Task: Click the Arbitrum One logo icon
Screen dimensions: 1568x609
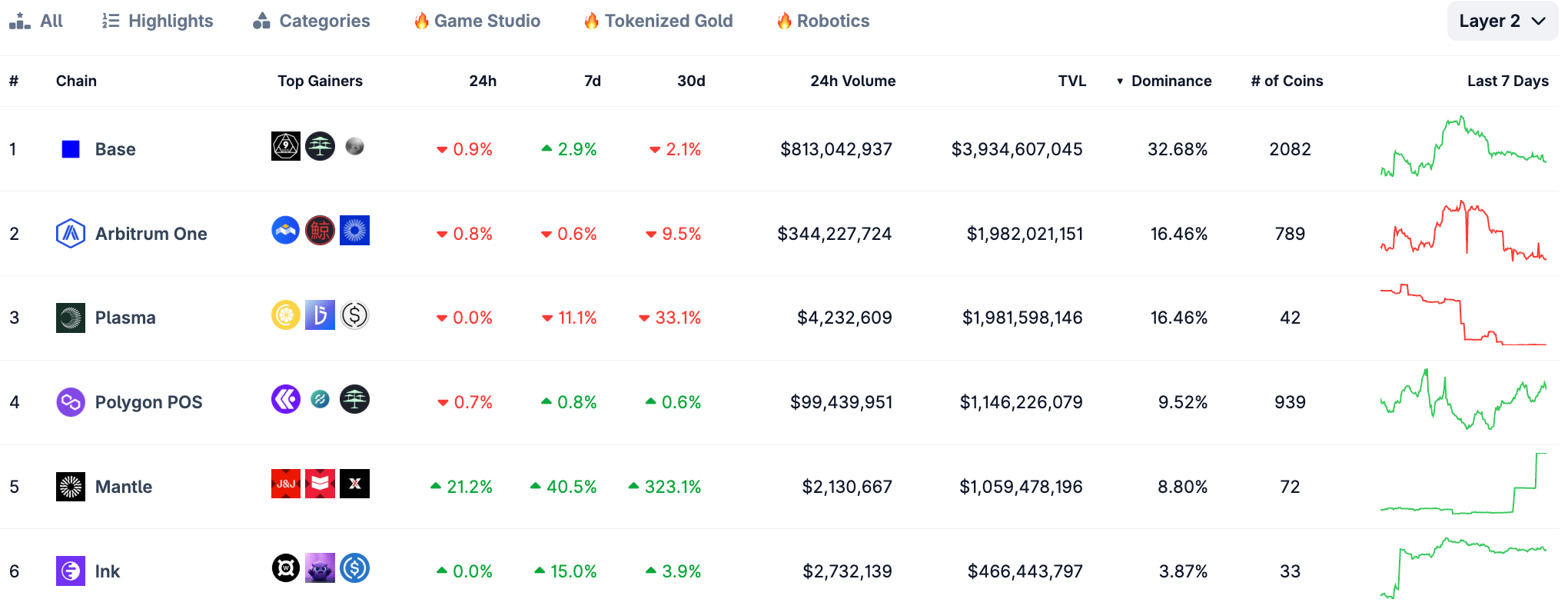Action: pos(71,234)
